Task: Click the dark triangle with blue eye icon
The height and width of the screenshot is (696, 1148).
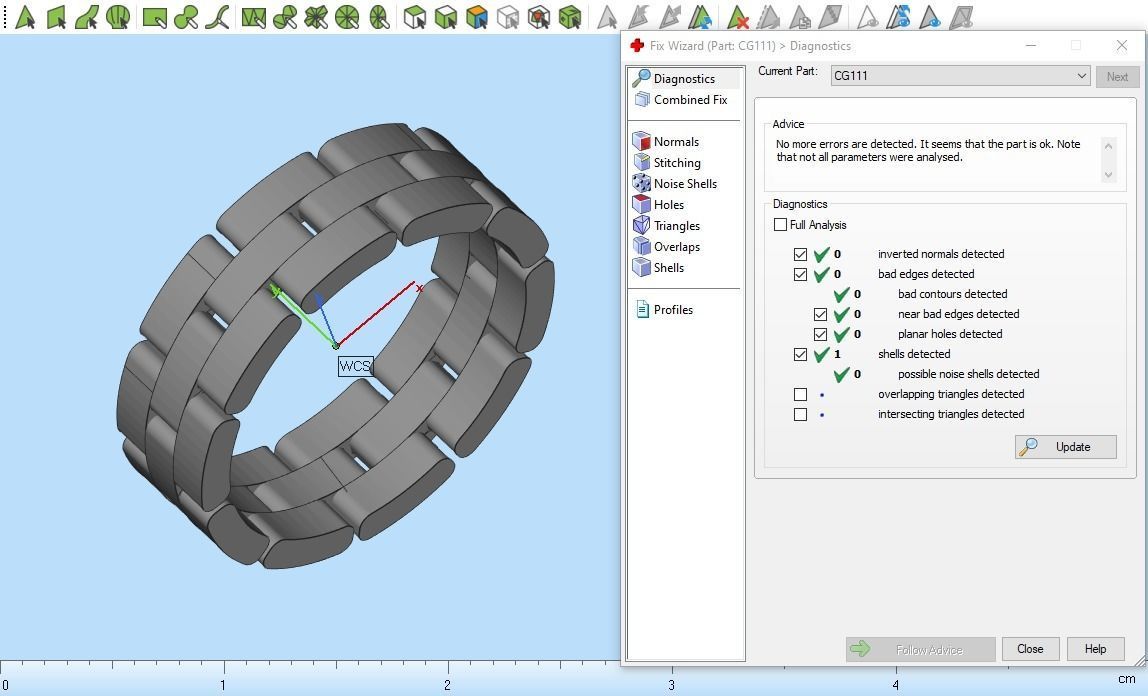Action: [x=929, y=16]
